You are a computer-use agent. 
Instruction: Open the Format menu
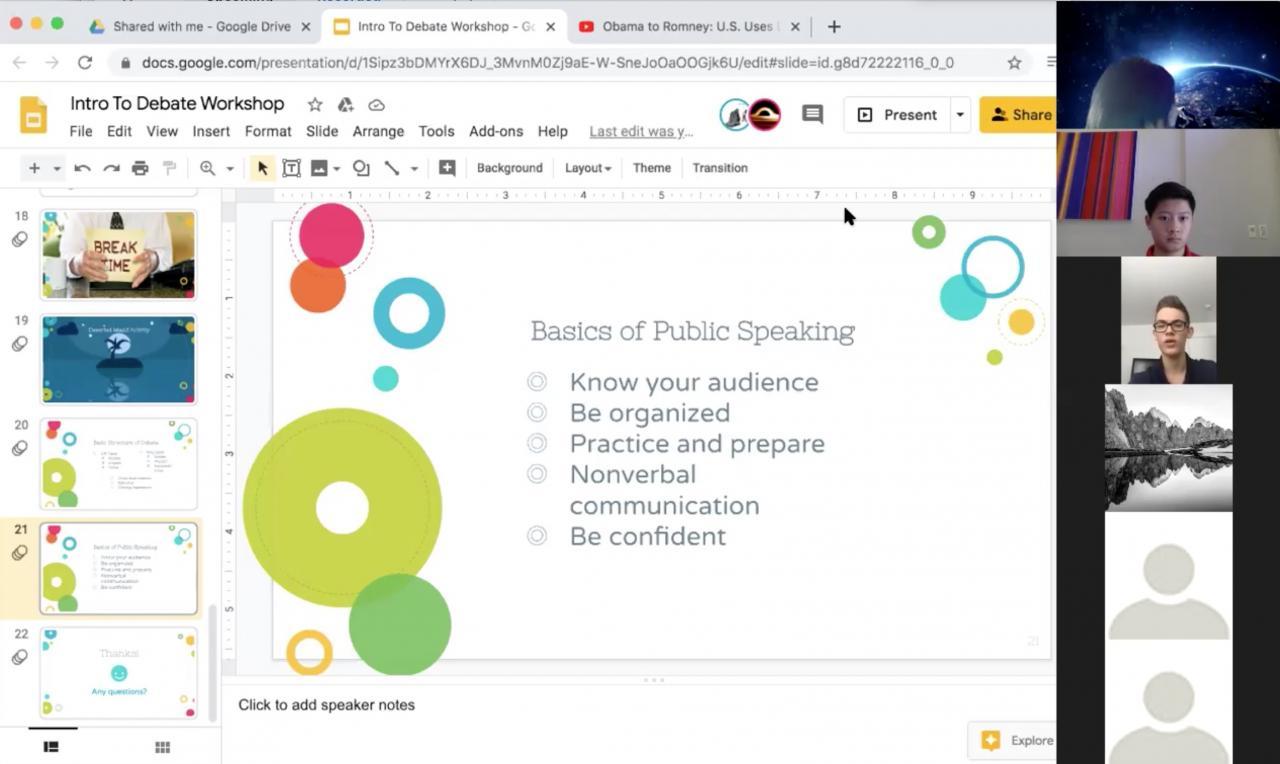(268, 131)
